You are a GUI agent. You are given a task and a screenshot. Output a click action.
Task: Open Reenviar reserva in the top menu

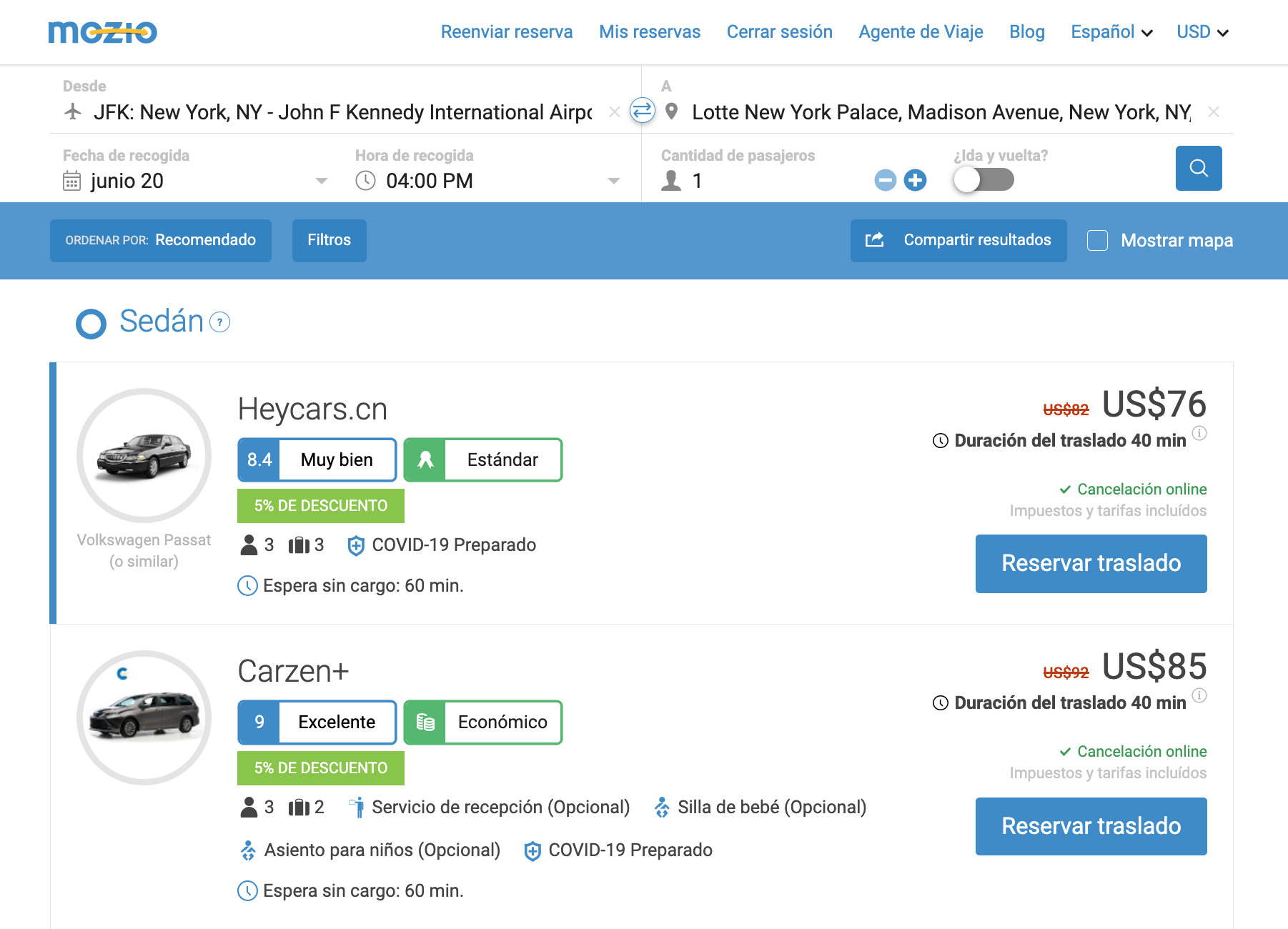coord(507,32)
